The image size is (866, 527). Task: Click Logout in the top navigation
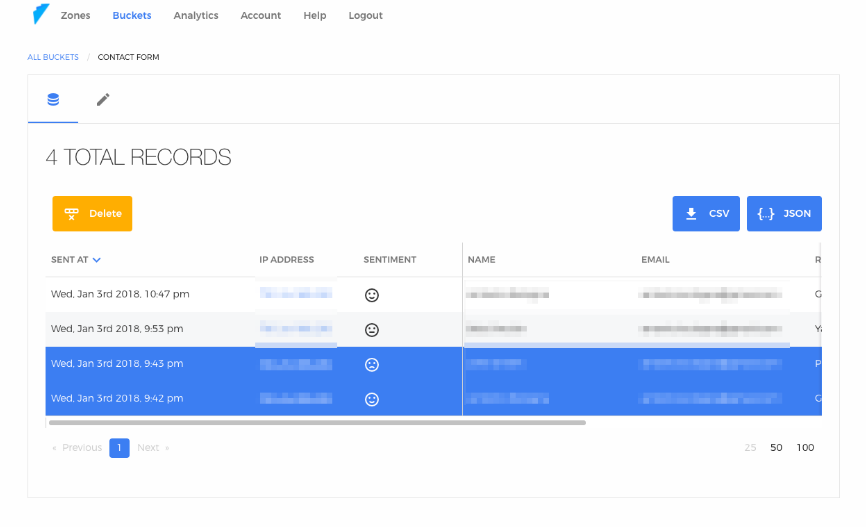tap(365, 16)
